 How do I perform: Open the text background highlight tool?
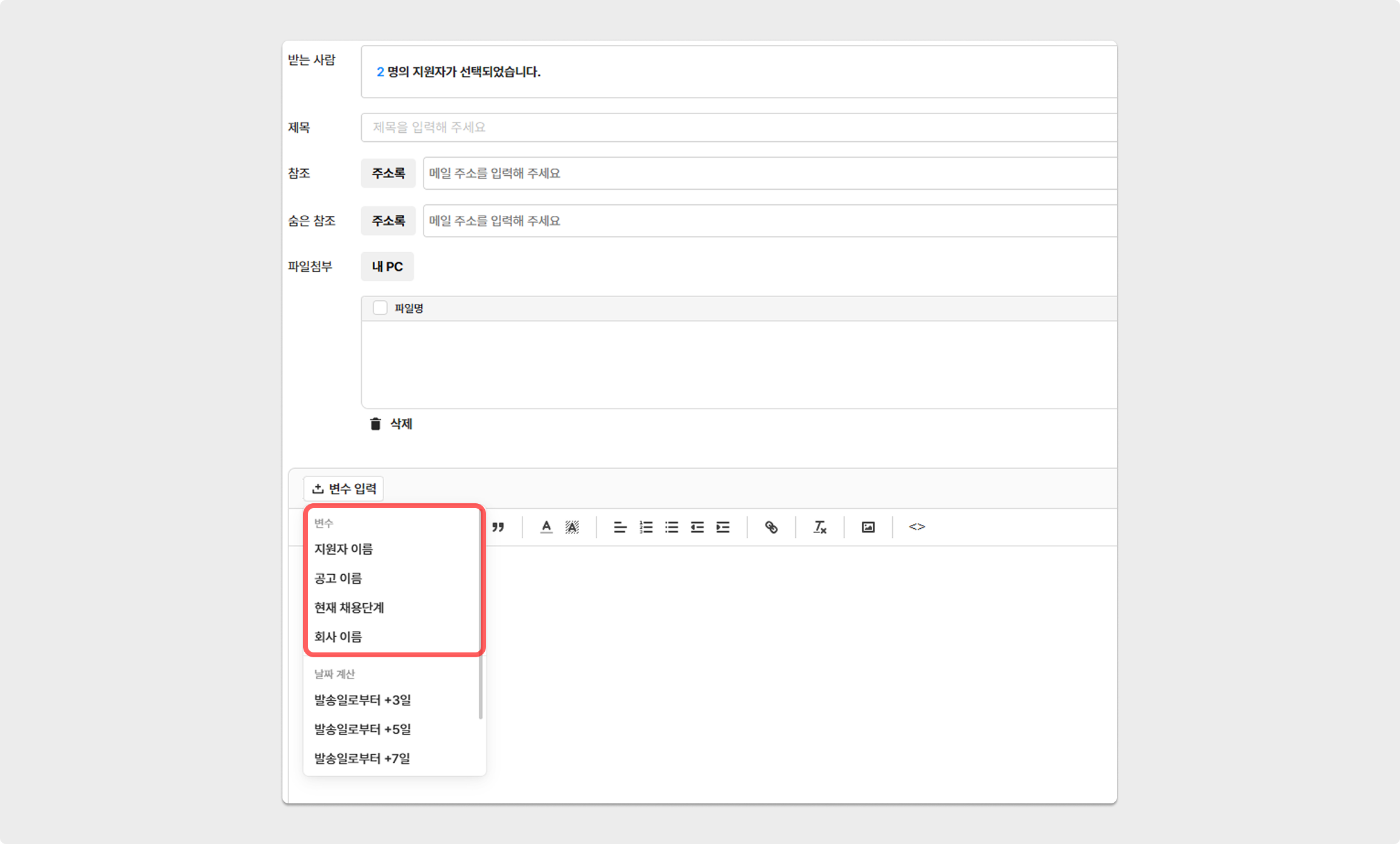pyautogui.click(x=572, y=527)
